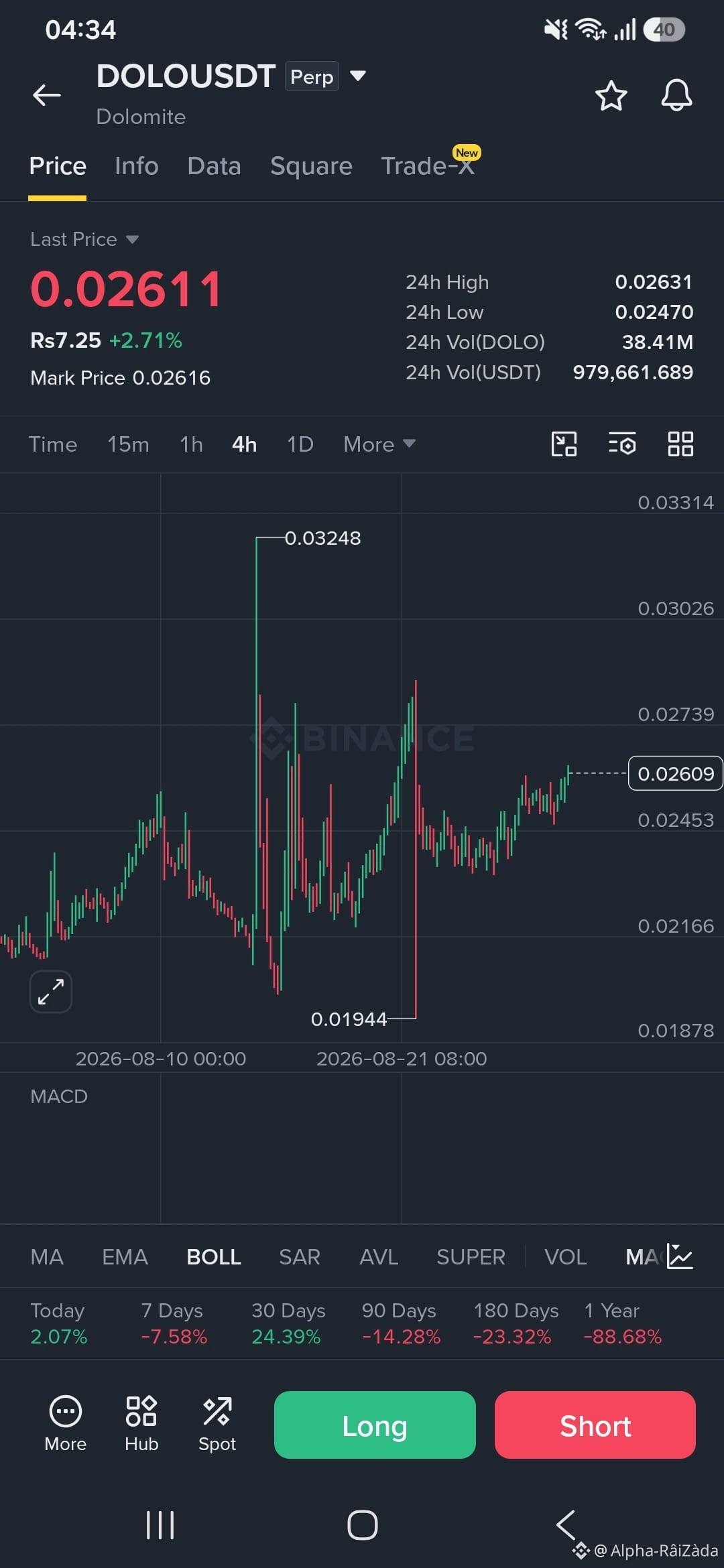Select the Time chart interval
Screen dimensions: 724x1568
pos(53,444)
